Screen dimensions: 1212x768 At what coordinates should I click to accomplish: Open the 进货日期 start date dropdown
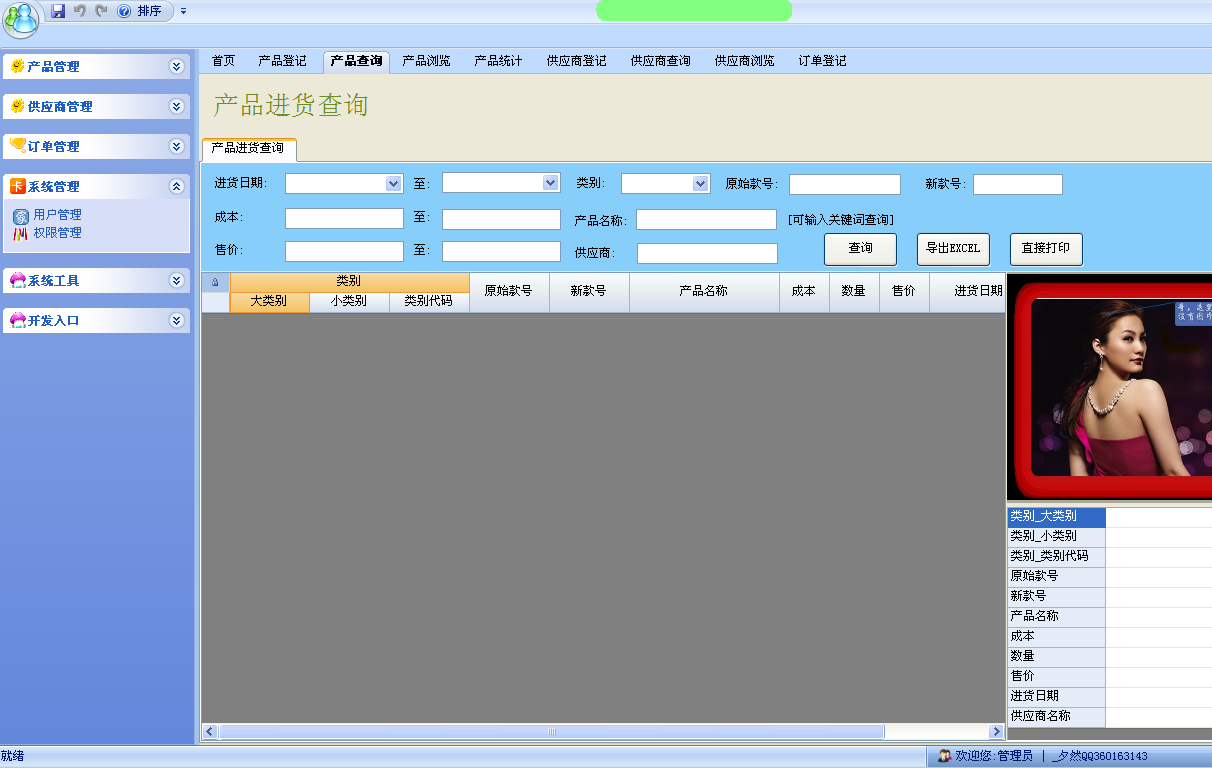click(393, 184)
